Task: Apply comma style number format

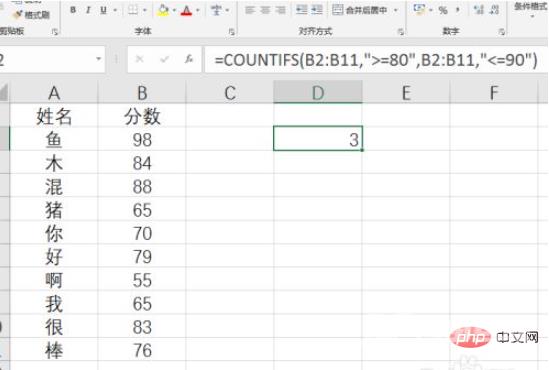Action: pyautogui.click(x=457, y=11)
